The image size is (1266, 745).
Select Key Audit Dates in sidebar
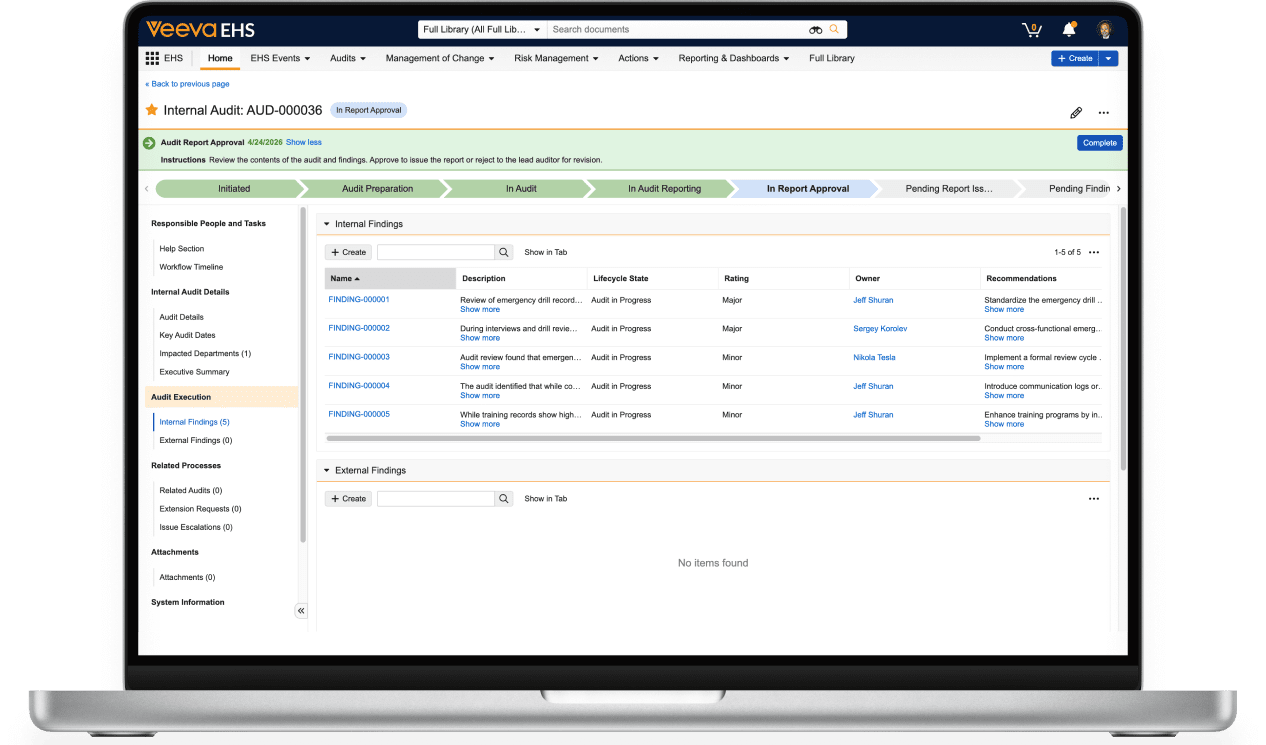[187, 335]
